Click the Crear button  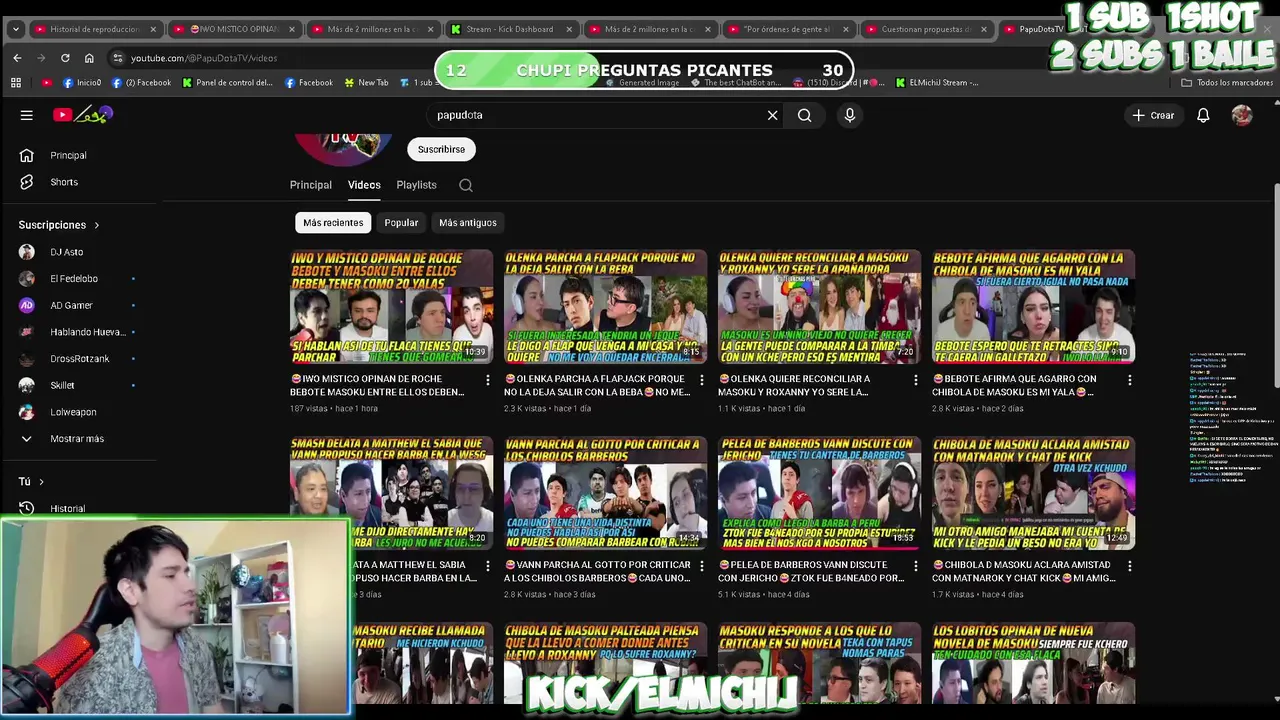tap(1153, 115)
